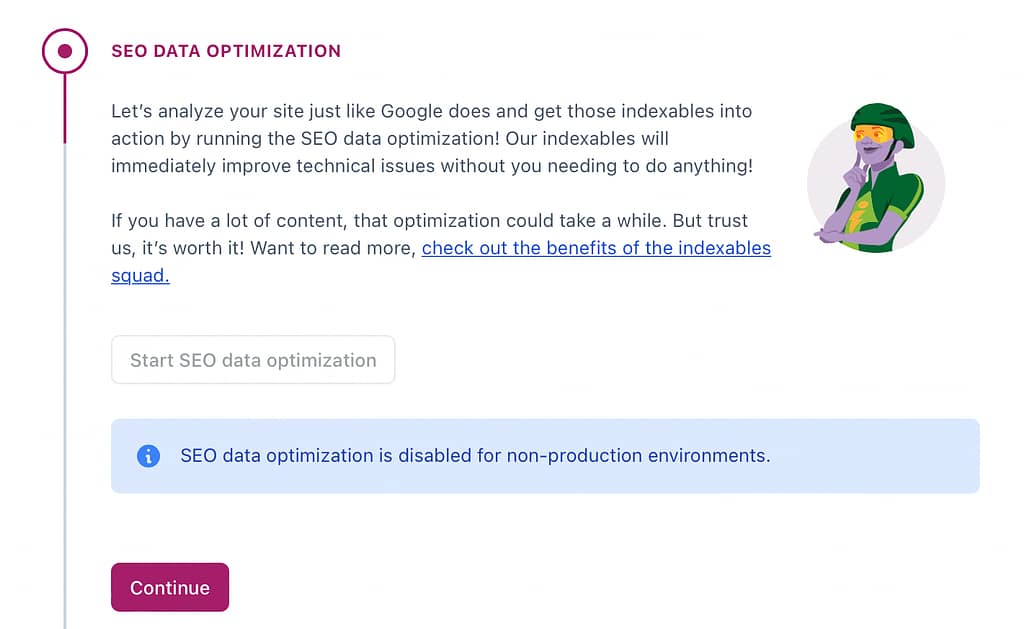This screenshot has height=629, width=1024.
Task: Click the disabled Start SEO data optimization button
Action: coord(252,359)
